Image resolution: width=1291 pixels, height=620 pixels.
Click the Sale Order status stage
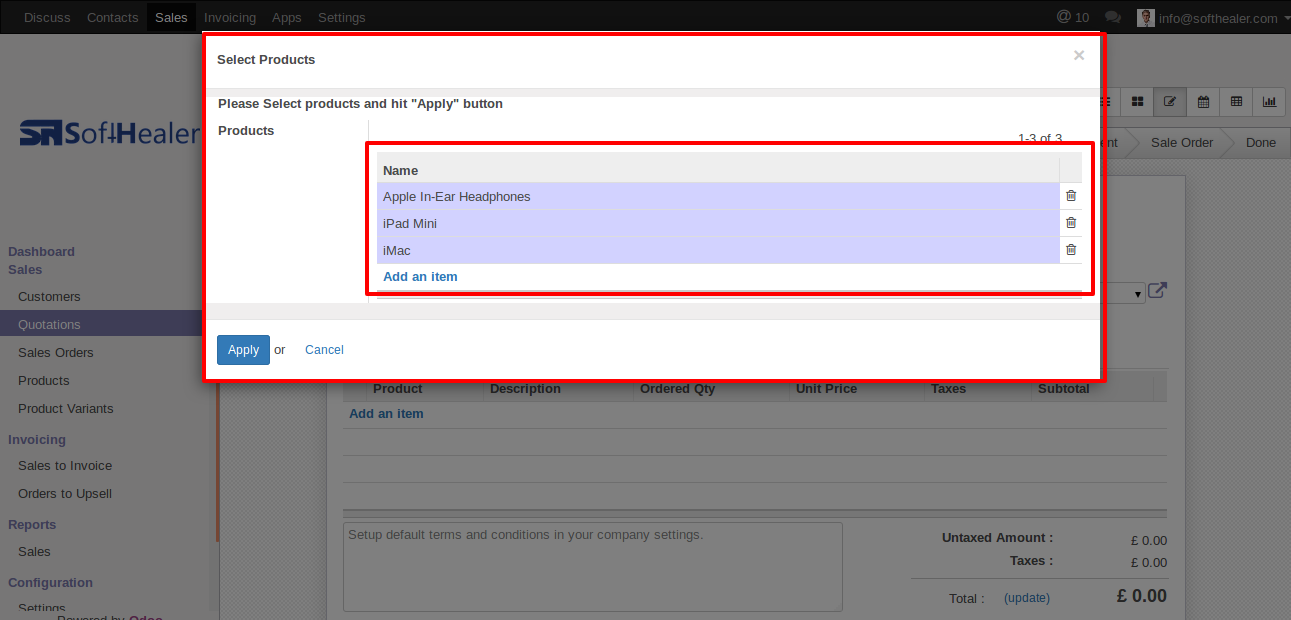pyautogui.click(x=1182, y=142)
